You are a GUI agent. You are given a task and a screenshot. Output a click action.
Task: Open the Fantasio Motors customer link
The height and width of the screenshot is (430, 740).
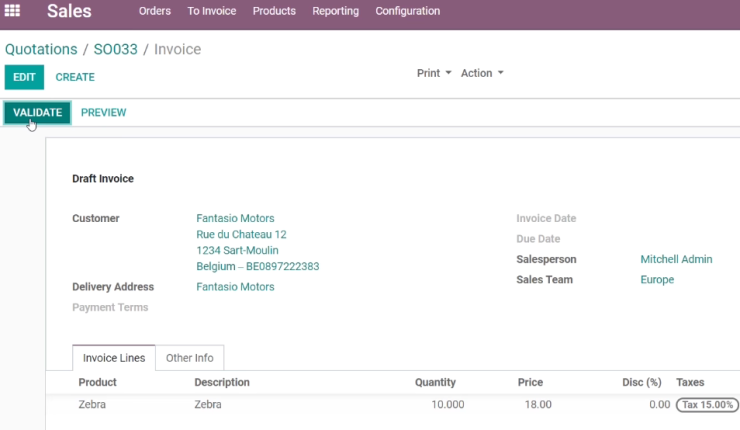click(x=235, y=219)
